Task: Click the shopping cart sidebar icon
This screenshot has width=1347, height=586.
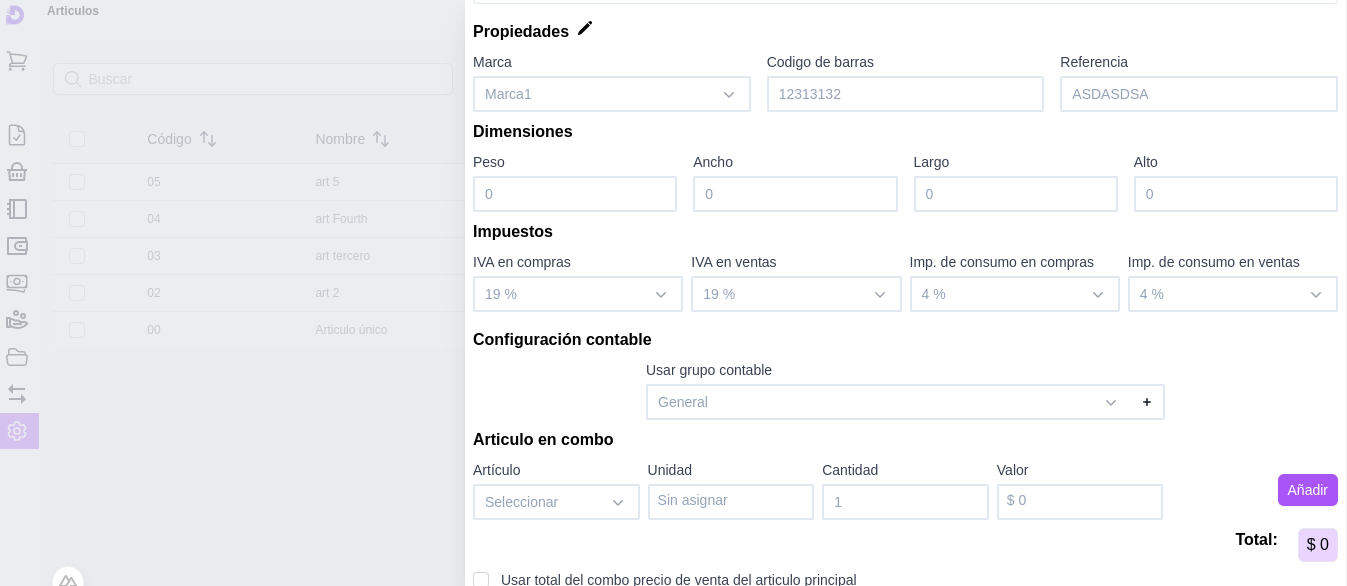Action: (17, 61)
